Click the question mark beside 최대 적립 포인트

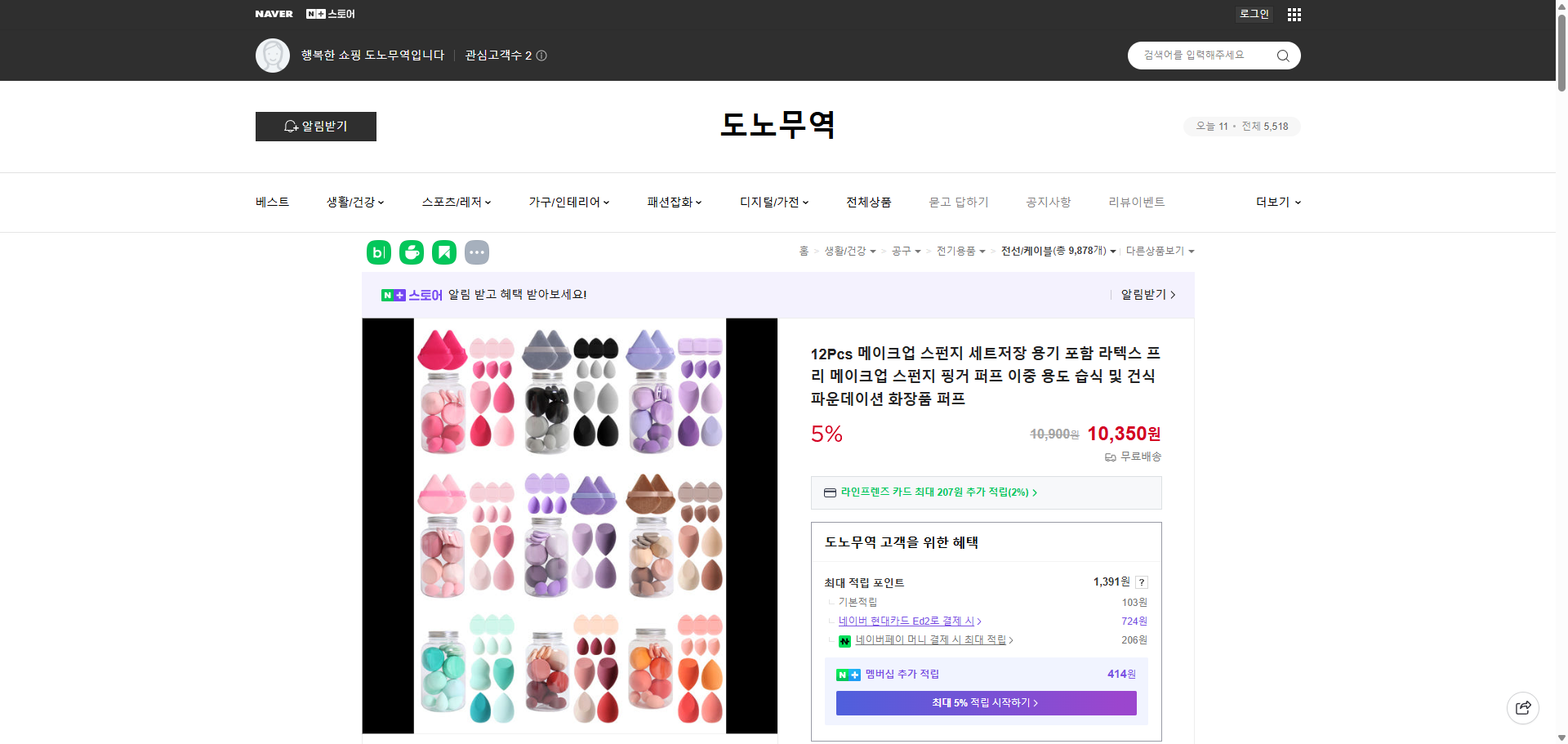1141,582
